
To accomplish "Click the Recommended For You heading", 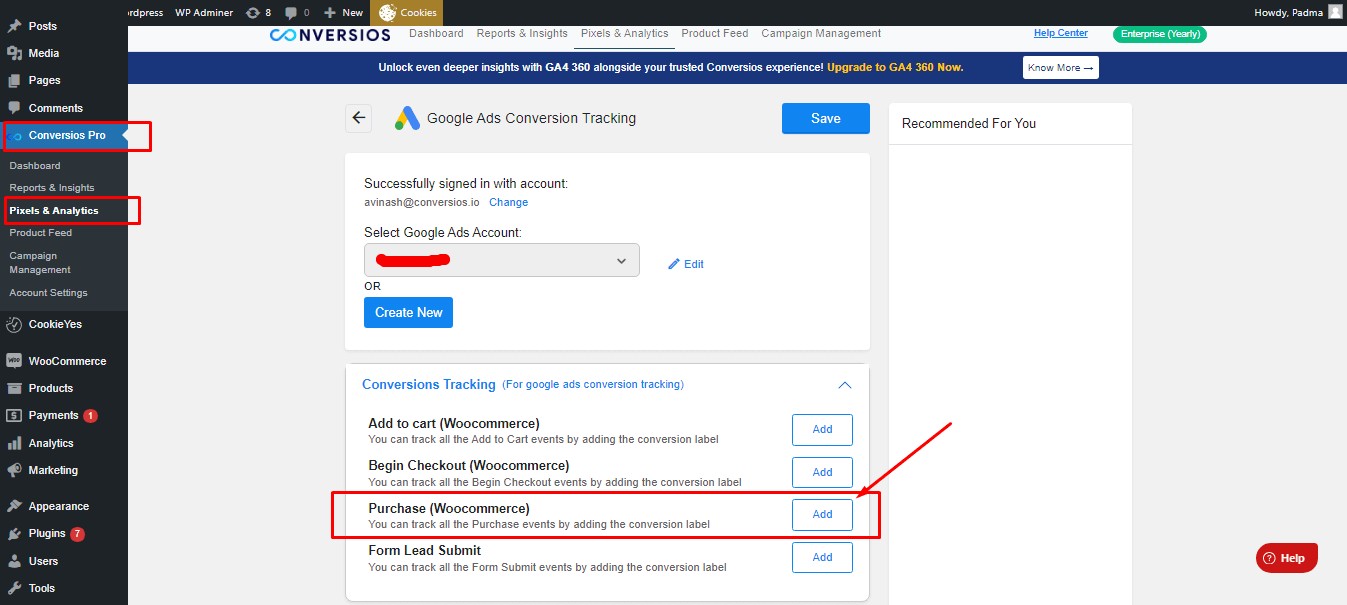I will [x=969, y=123].
